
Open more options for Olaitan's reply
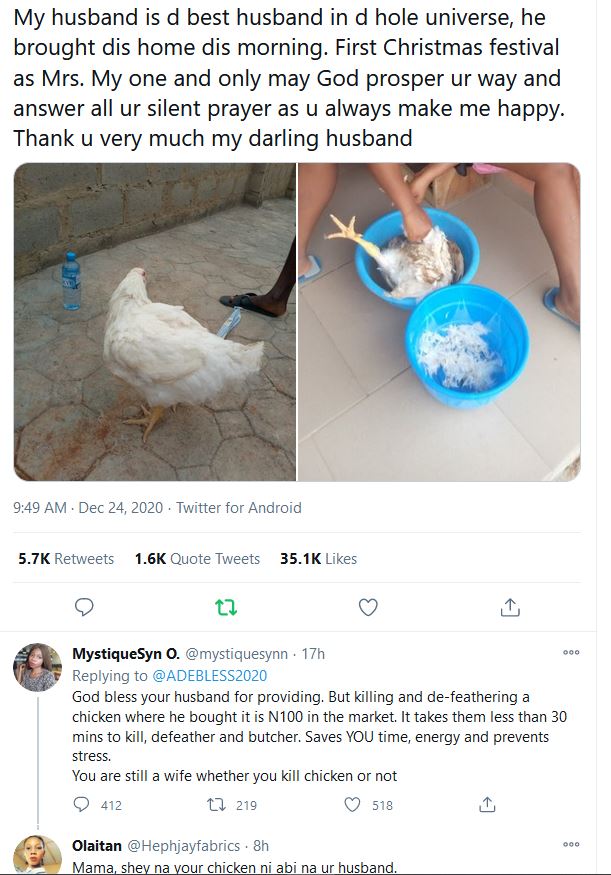tap(571, 845)
